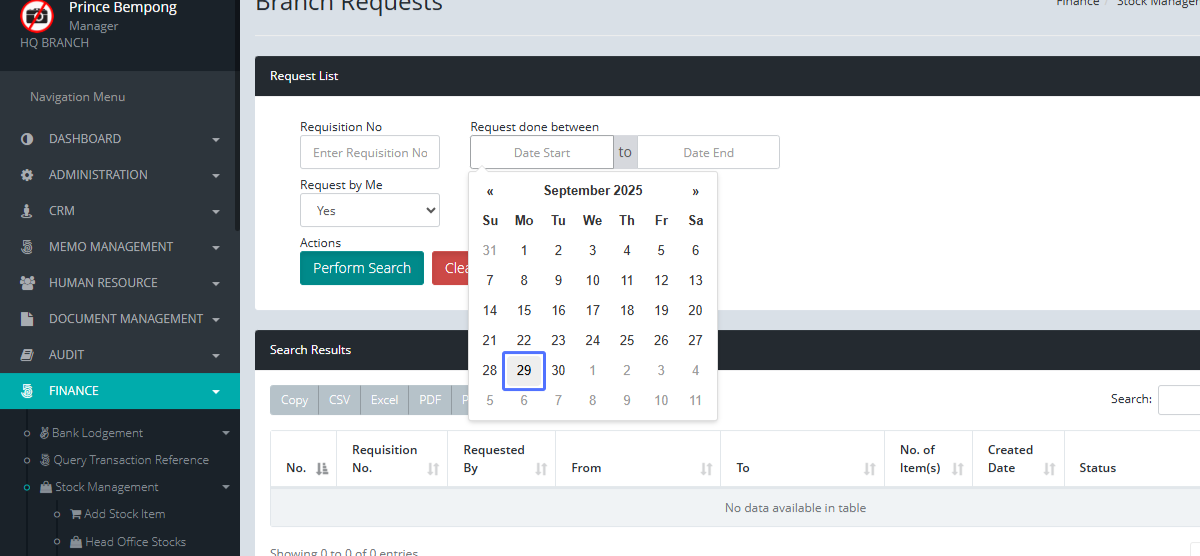
Task: Click the Document Management file icon
Action: [x=27, y=319]
